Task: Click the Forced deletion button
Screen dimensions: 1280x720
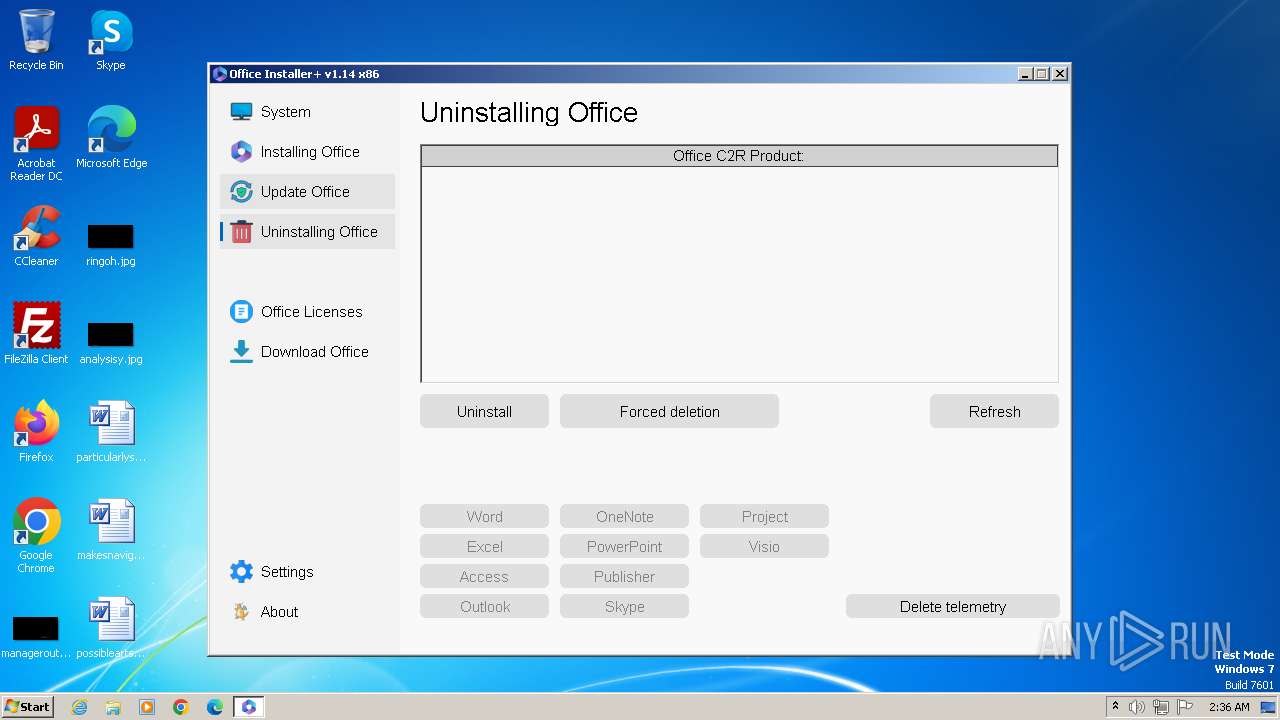Action: [669, 411]
